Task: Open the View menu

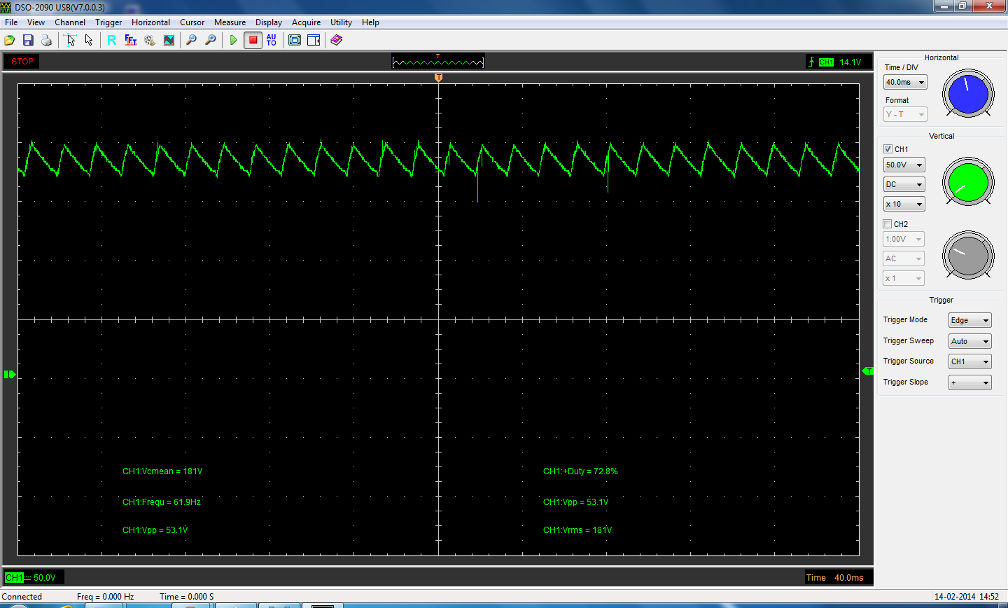Action: [x=35, y=22]
